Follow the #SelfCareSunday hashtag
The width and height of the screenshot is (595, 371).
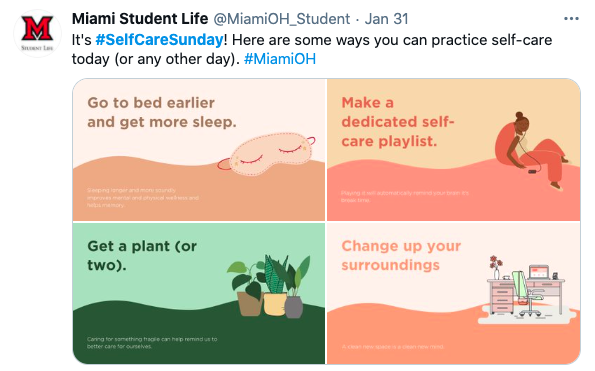tap(159, 40)
